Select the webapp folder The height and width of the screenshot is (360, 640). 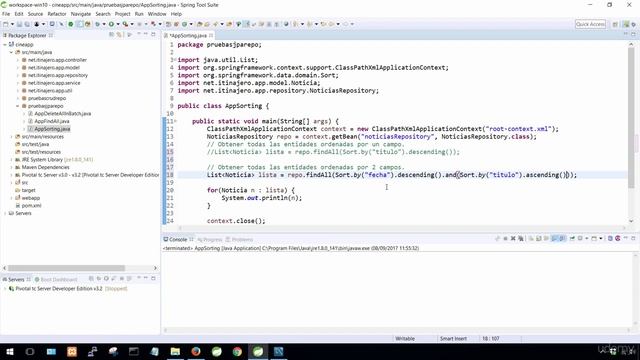(27, 198)
